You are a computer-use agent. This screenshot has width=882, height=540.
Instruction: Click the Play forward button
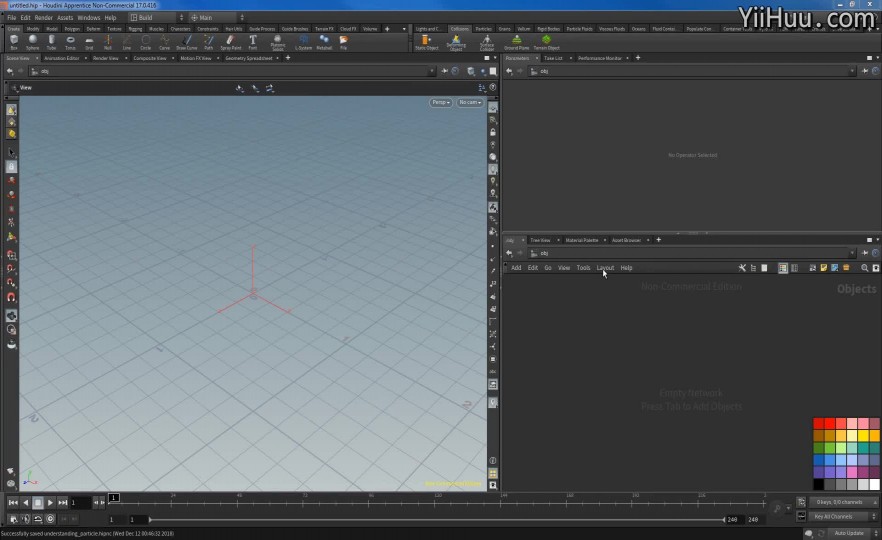[50, 502]
